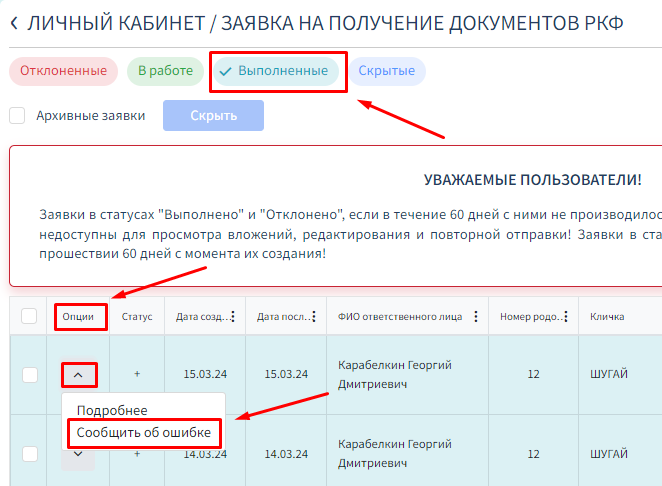Switch to the "Отклоненные" filter
662x486 pixels.
64,71
